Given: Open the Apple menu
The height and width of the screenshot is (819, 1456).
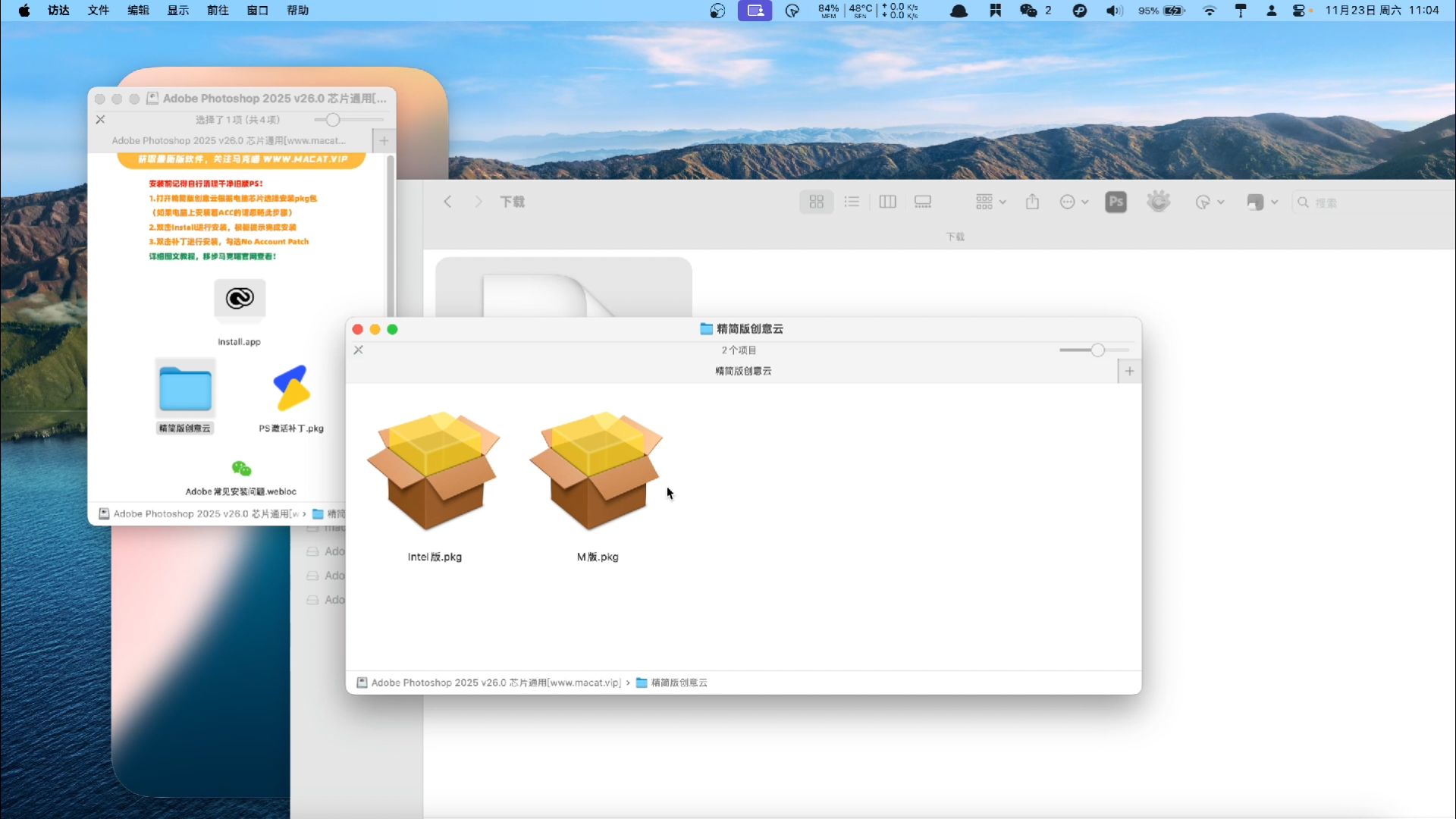Looking at the screenshot, I should 24,11.
